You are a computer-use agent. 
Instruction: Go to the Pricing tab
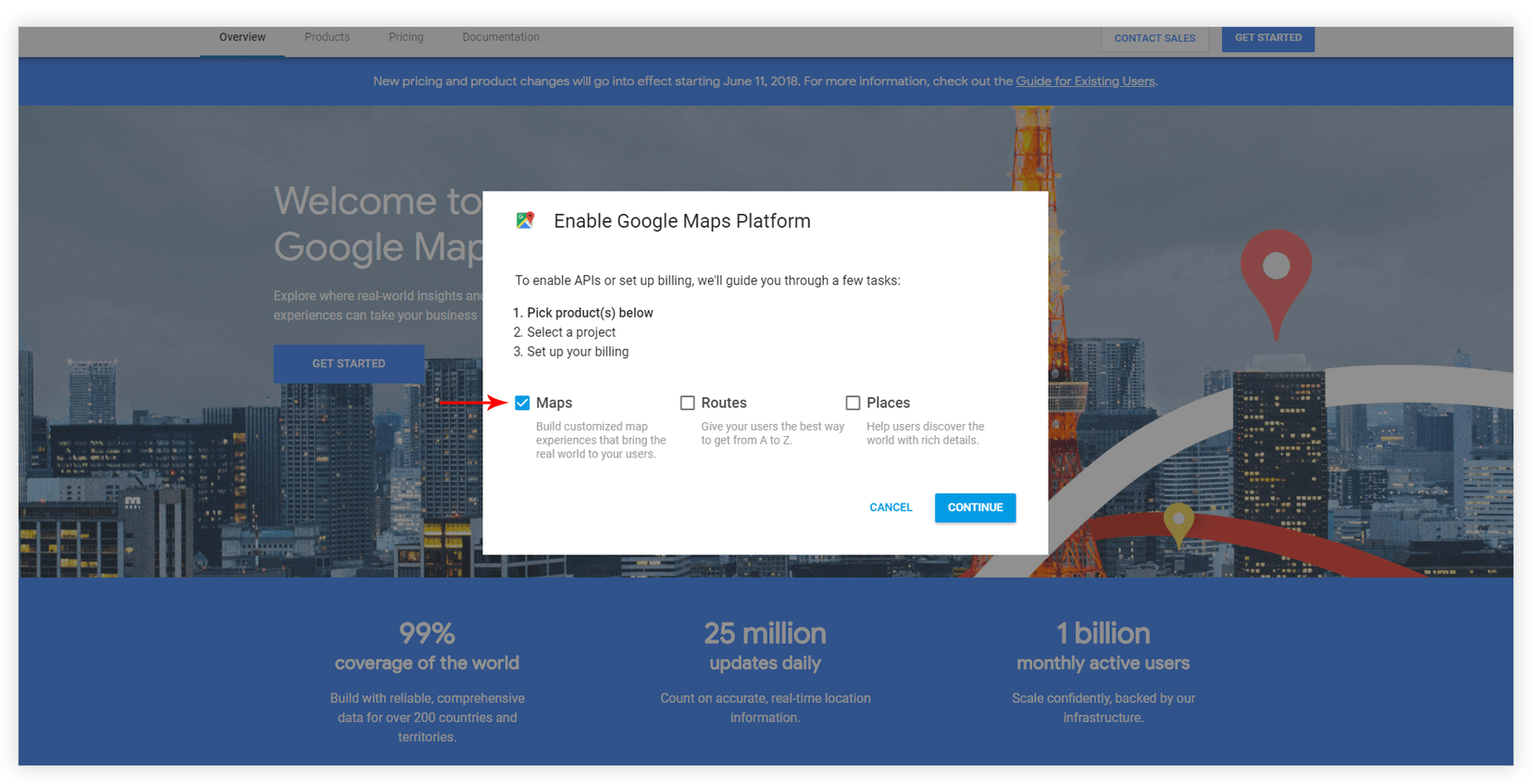click(x=405, y=38)
